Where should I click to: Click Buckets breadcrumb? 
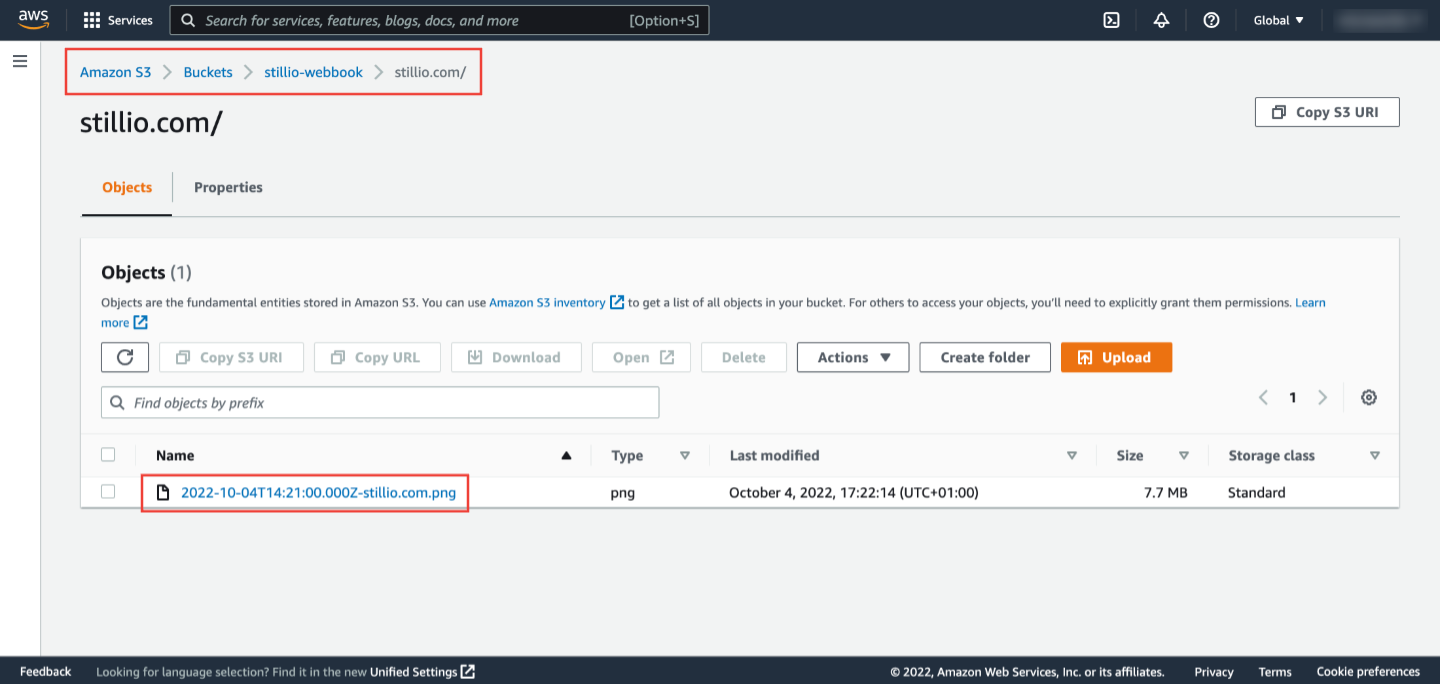click(x=208, y=72)
